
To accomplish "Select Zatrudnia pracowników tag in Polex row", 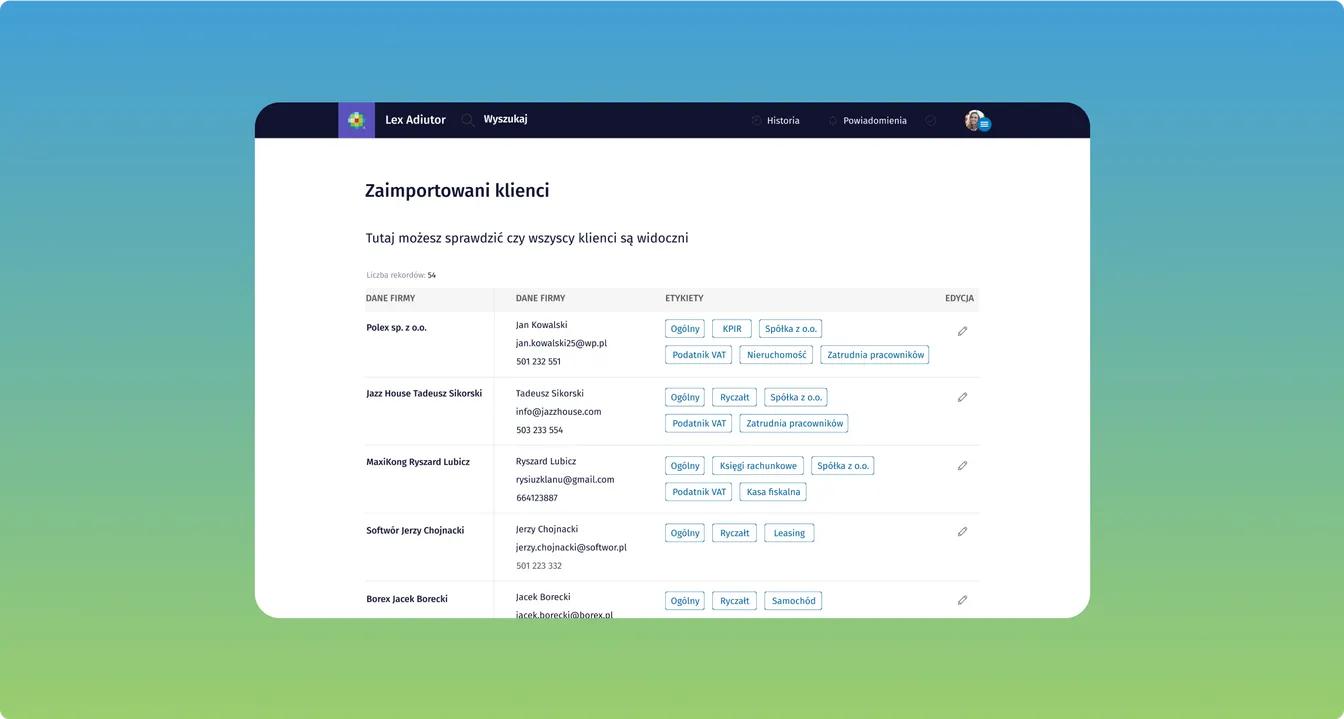I will click(x=875, y=355).
